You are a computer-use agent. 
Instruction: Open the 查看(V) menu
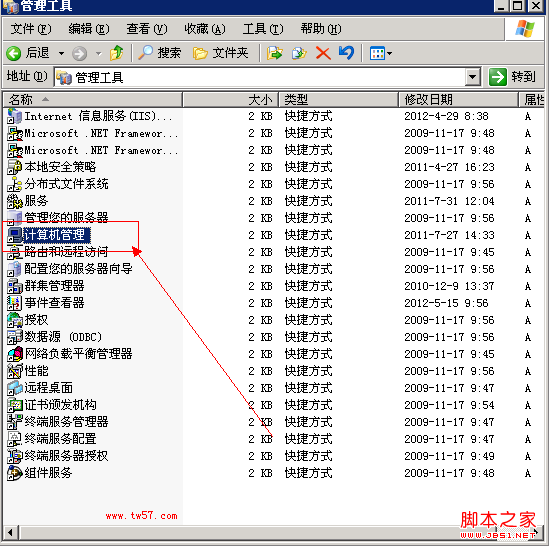point(147,29)
